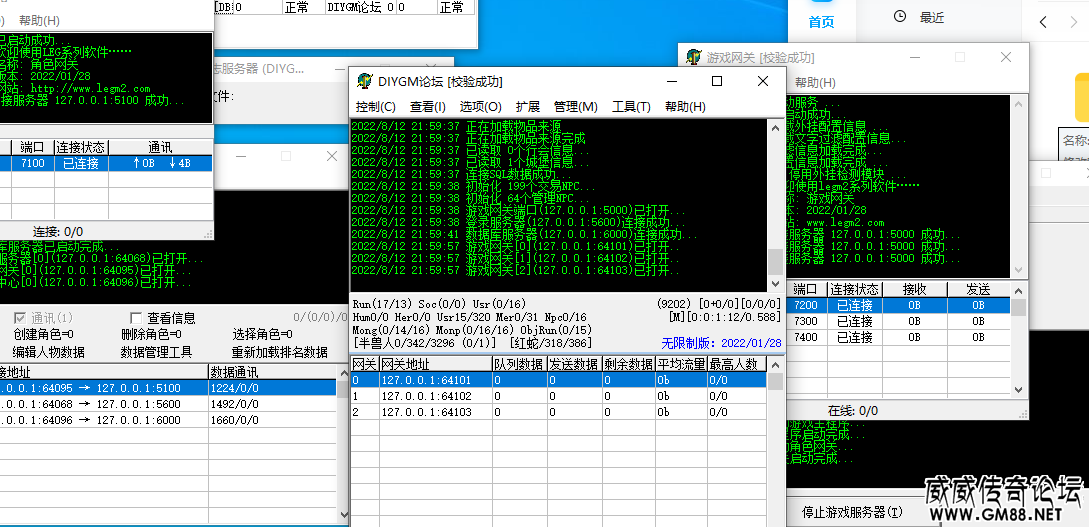Enable the 查看信息 checkbox

(x=136, y=318)
